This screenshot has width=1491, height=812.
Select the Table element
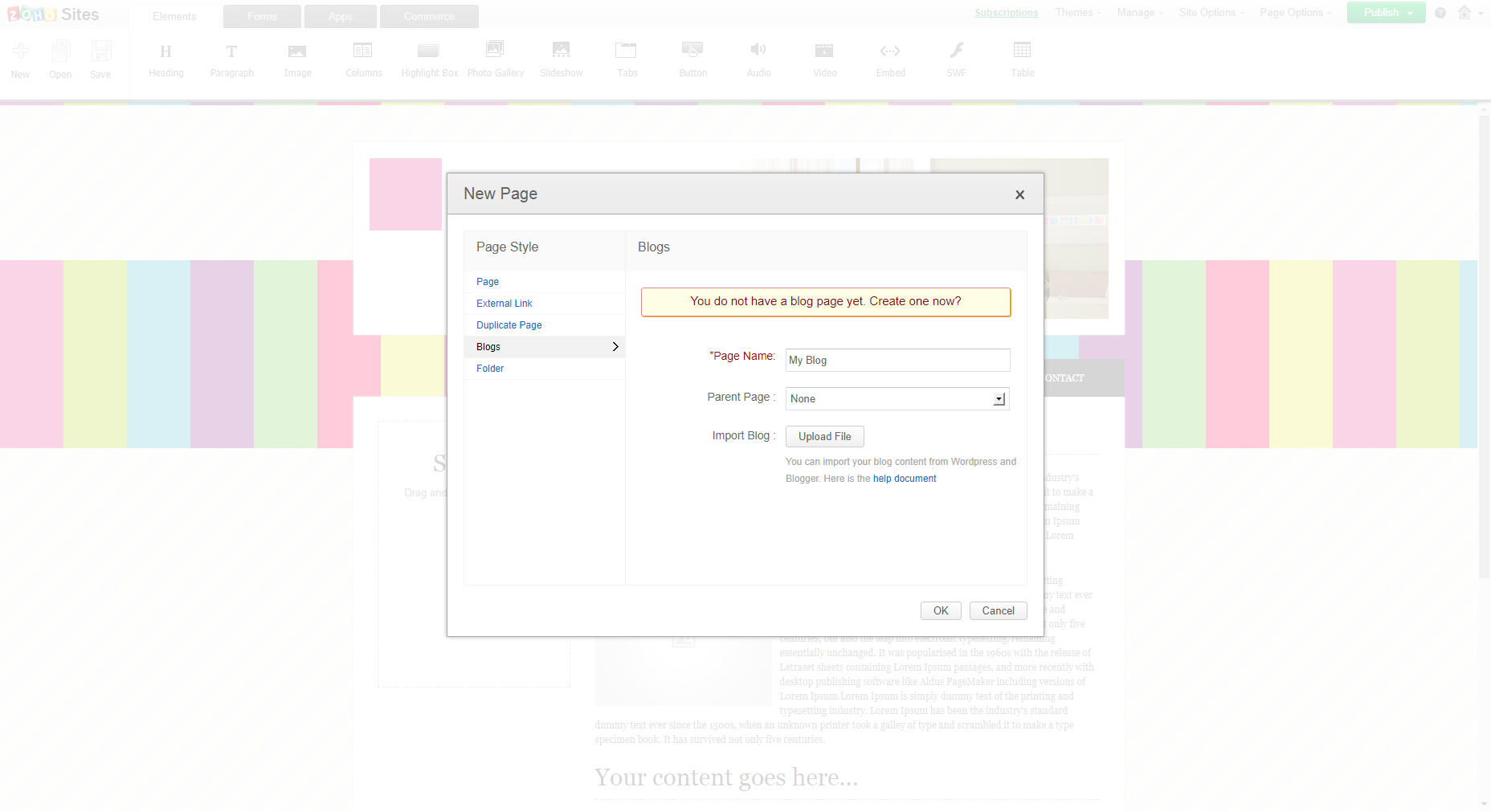coord(1022,59)
